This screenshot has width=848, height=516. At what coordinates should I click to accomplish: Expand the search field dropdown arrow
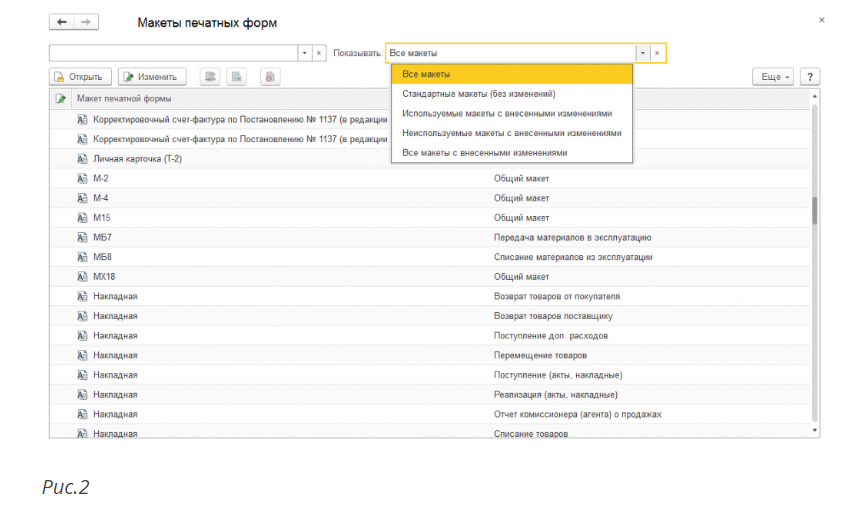click(305, 53)
